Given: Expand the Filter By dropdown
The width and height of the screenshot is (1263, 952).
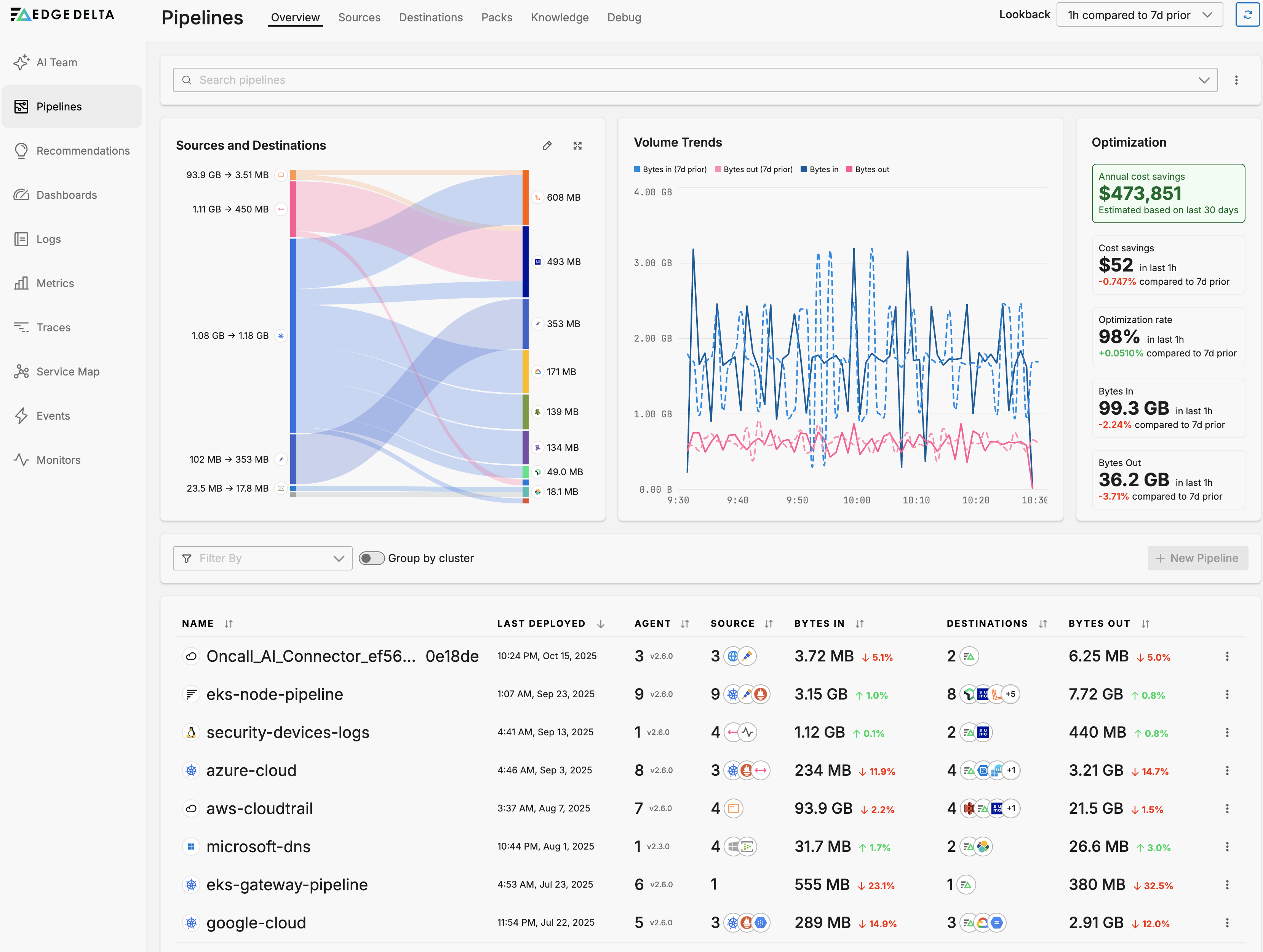Looking at the screenshot, I should click(x=263, y=558).
